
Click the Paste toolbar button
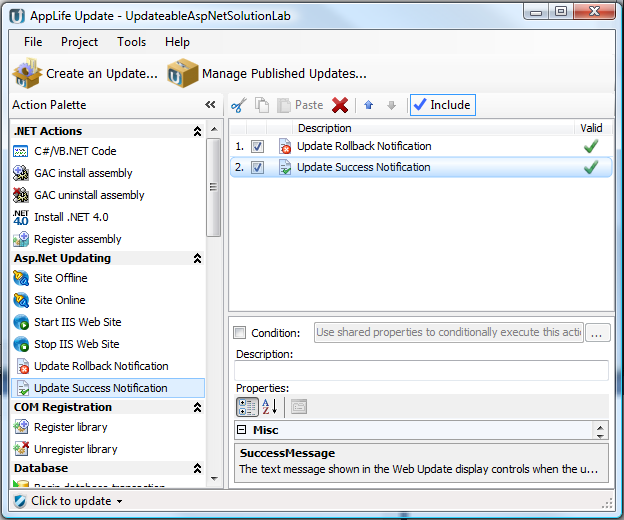coord(300,105)
